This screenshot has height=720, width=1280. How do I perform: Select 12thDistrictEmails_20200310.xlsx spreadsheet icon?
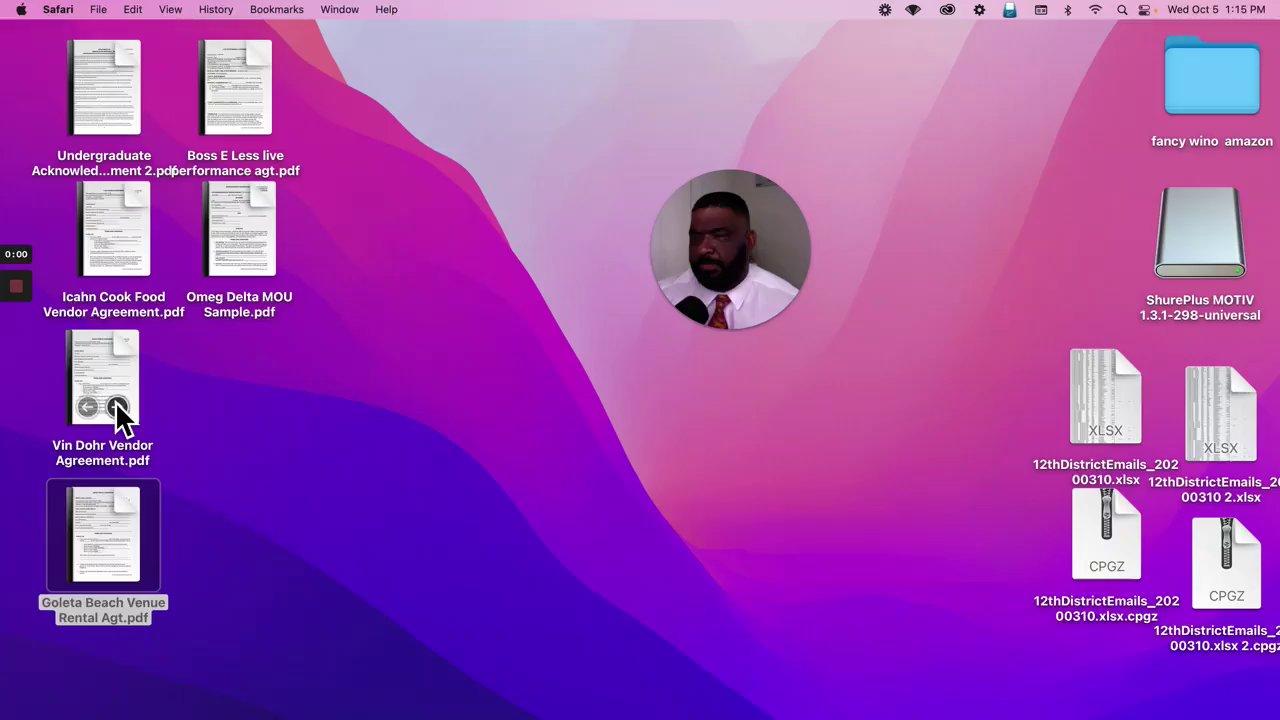point(1105,396)
